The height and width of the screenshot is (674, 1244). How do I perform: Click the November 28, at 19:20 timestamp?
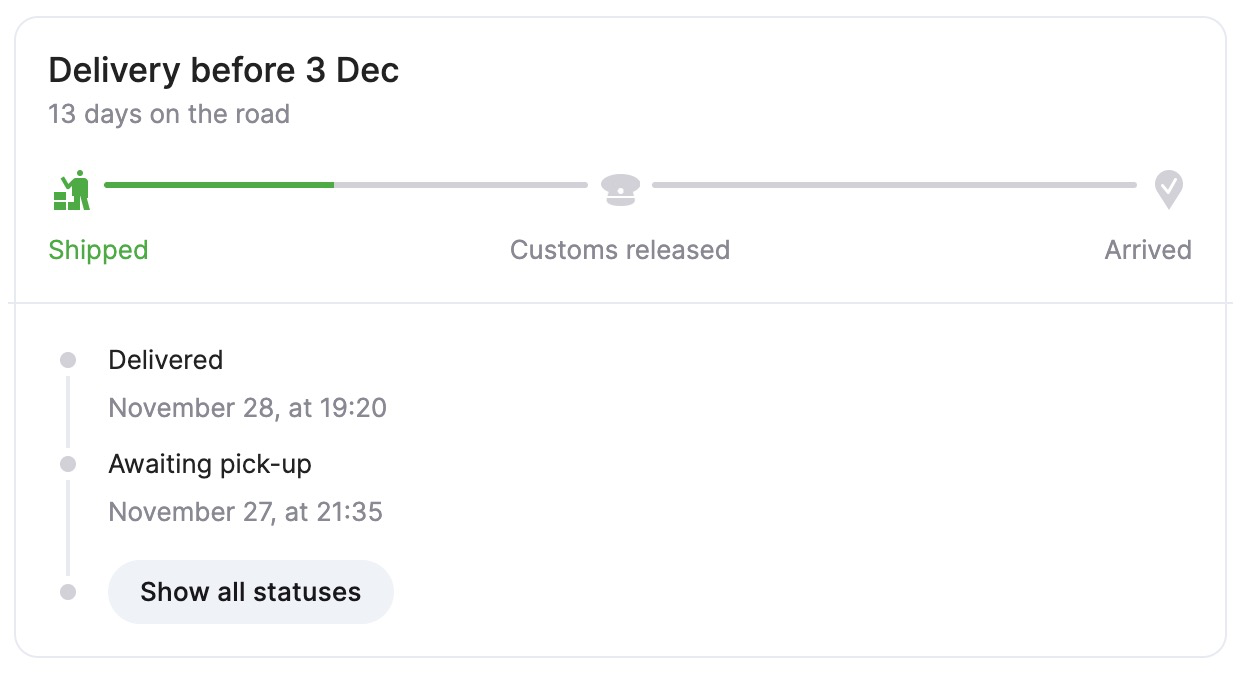(x=247, y=408)
